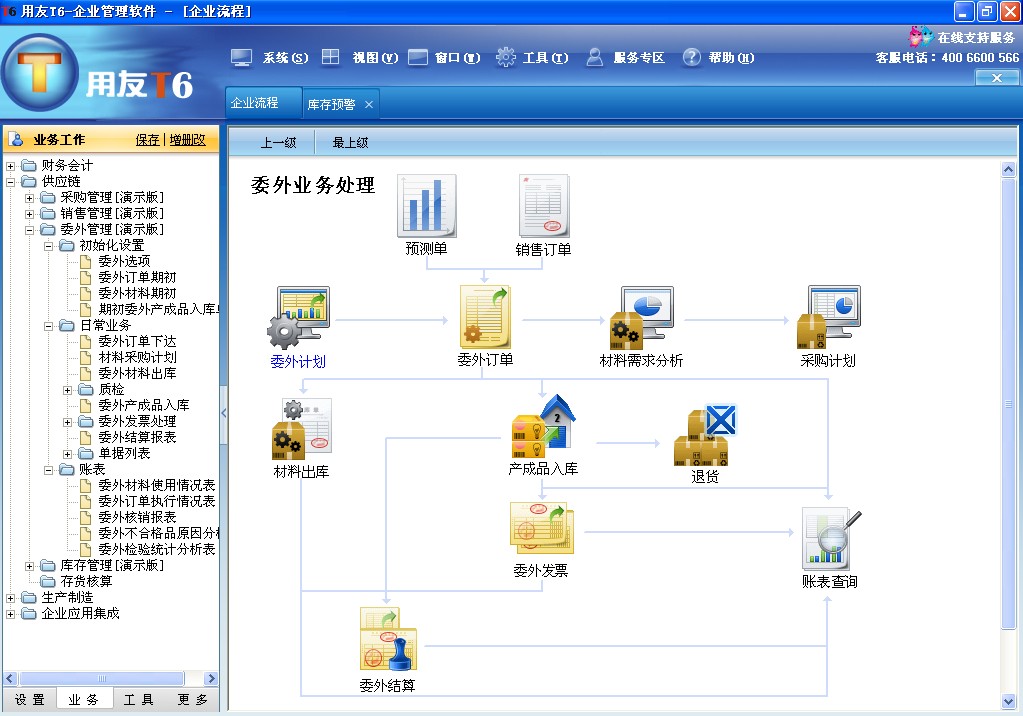Expand 库存管理[演示版] node

29,566
